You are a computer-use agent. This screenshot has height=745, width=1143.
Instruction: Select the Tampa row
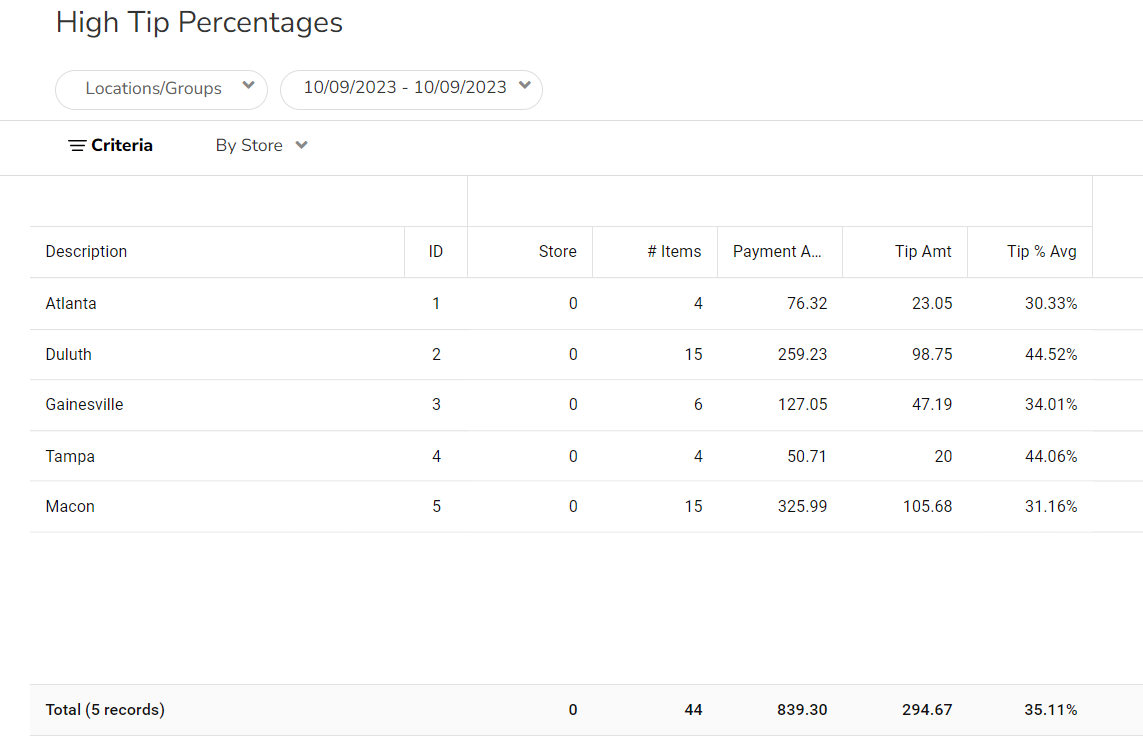click(x=70, y=457)
